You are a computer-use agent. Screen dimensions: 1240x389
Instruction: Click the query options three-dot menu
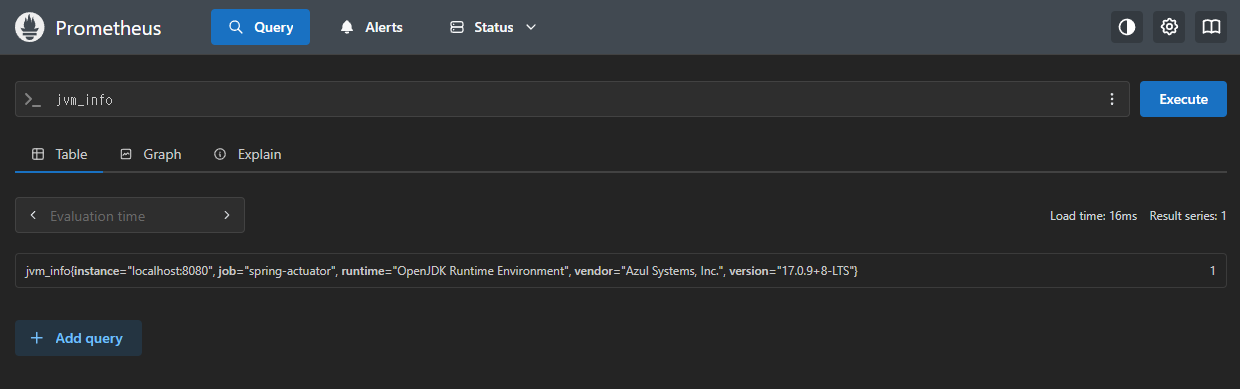click(x=1112, y=99)
